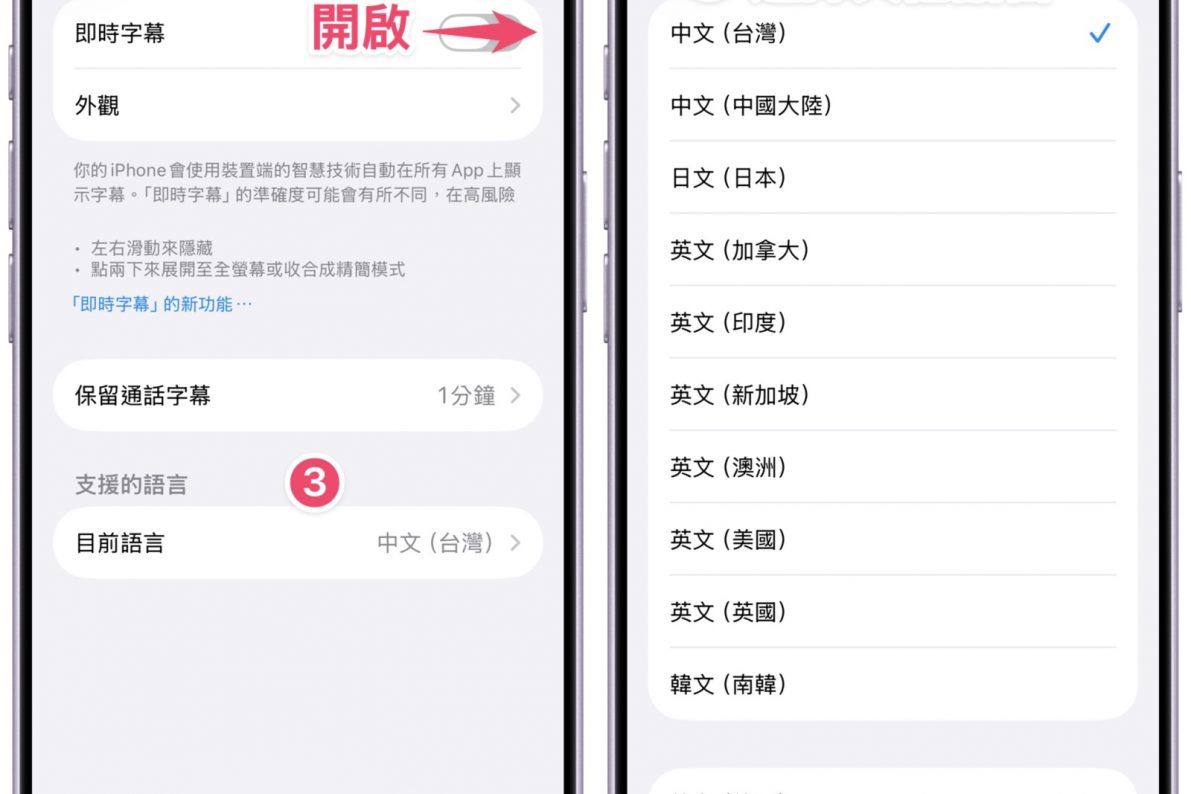Open the 外觀 settings row

click(298, 105)
